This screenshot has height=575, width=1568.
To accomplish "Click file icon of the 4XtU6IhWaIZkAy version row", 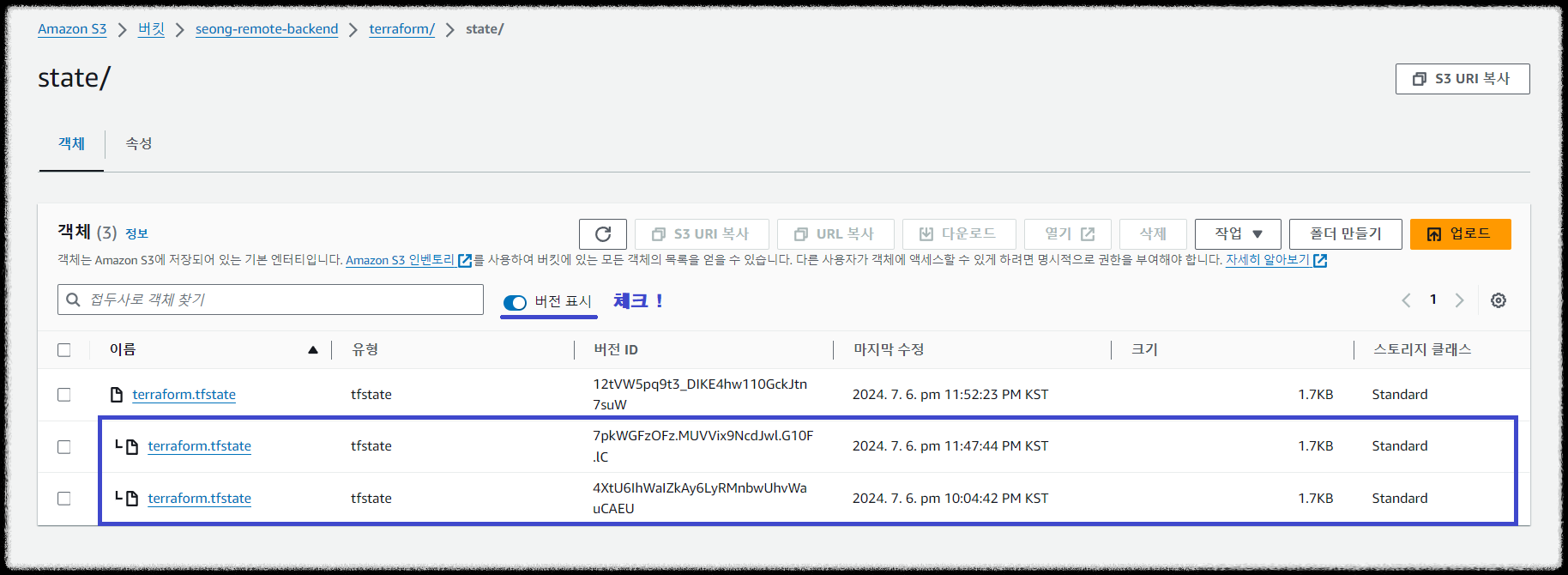I will click(132, 499).
